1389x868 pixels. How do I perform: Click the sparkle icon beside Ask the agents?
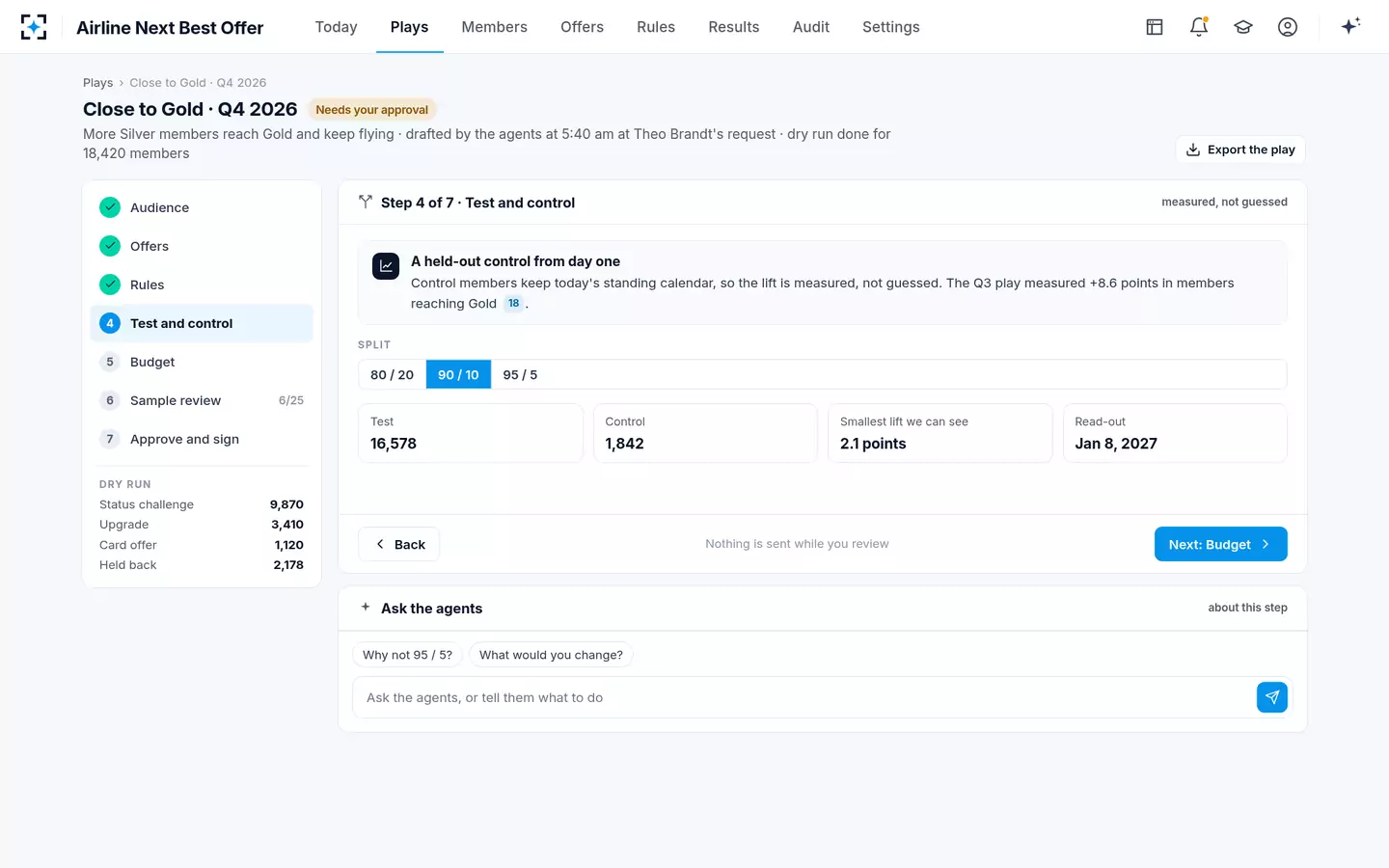(x=366, y=608)
